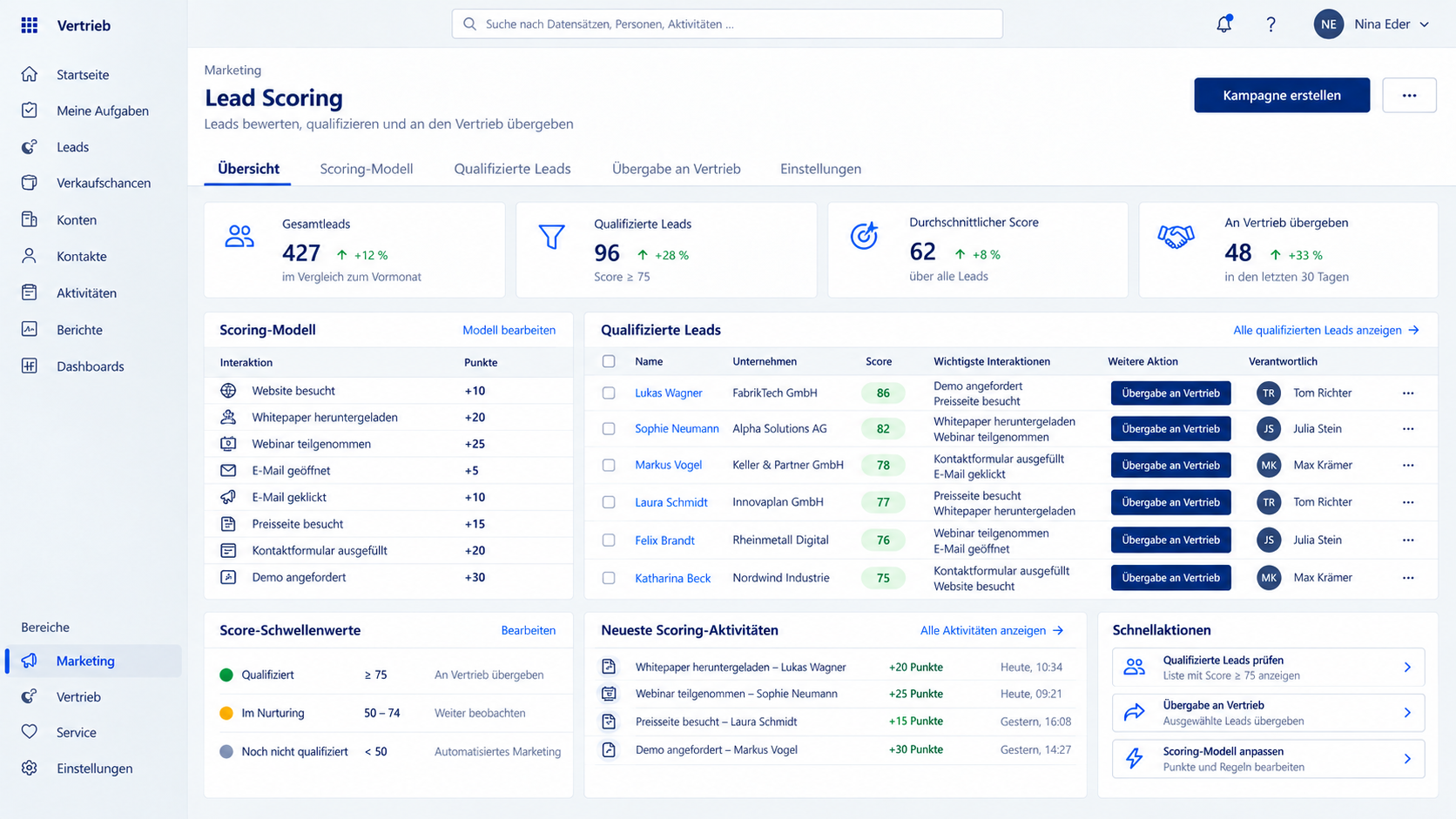Click the Gesamtleads people icon

(x=239, y=236)
